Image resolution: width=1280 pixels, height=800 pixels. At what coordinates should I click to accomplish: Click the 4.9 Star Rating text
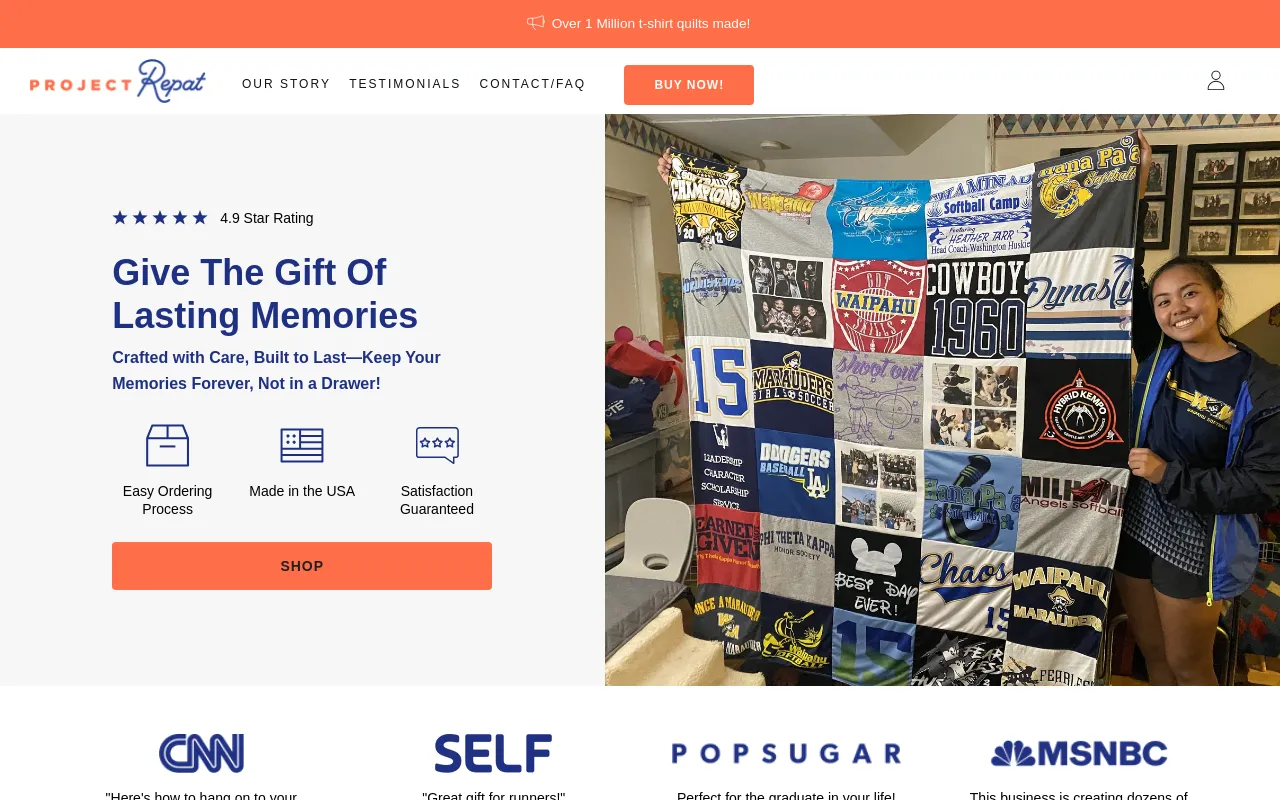(267, 218)
